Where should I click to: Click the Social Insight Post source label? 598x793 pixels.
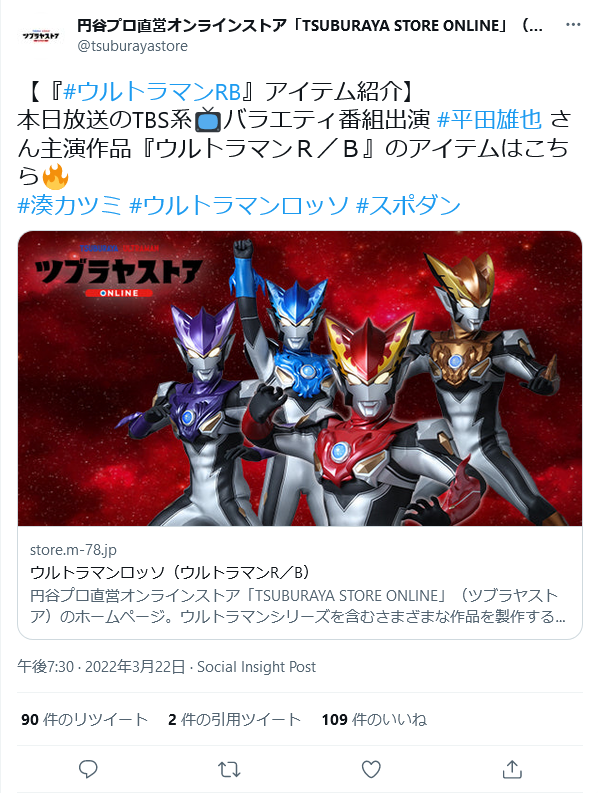(257, 667)
